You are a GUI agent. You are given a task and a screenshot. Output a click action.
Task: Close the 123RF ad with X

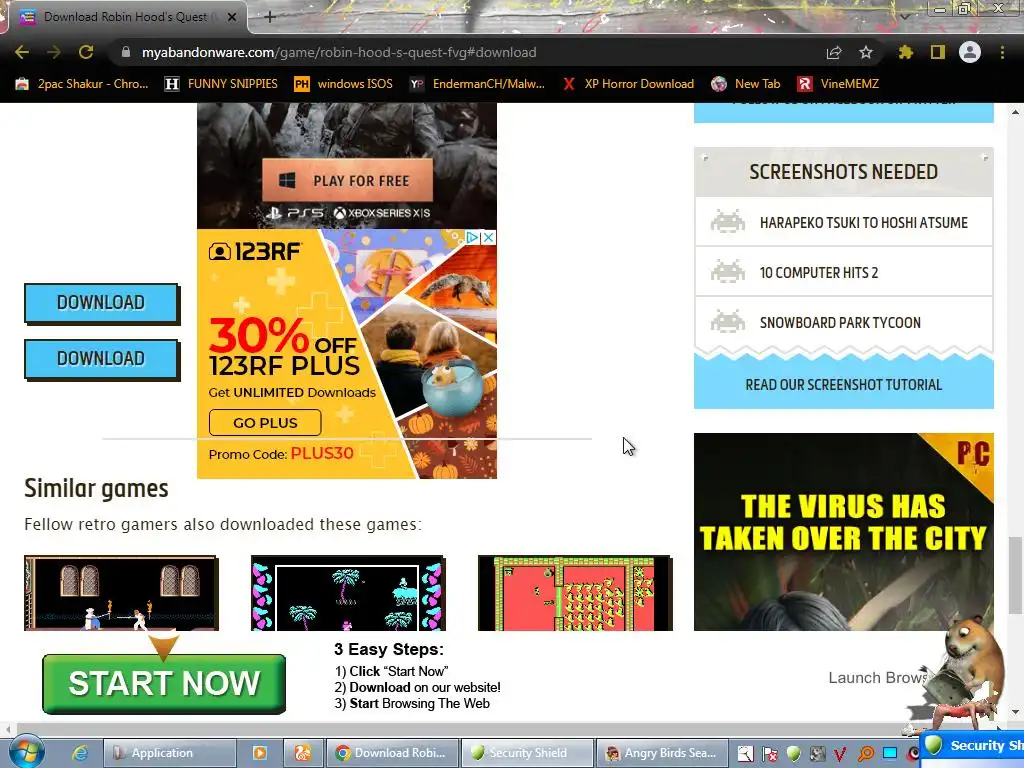coord(488,238)
